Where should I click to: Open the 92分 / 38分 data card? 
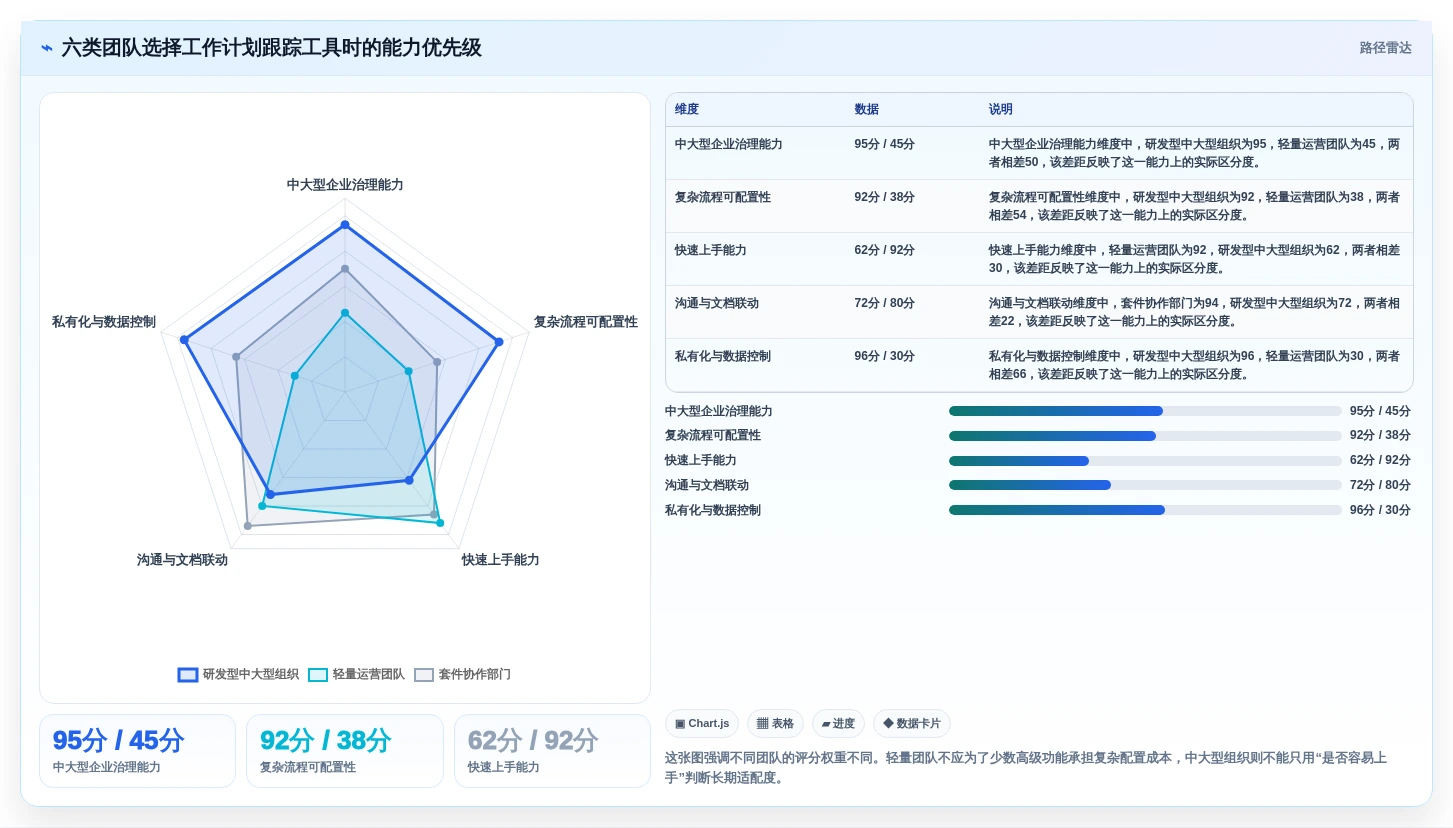click(x=345, y=751)
